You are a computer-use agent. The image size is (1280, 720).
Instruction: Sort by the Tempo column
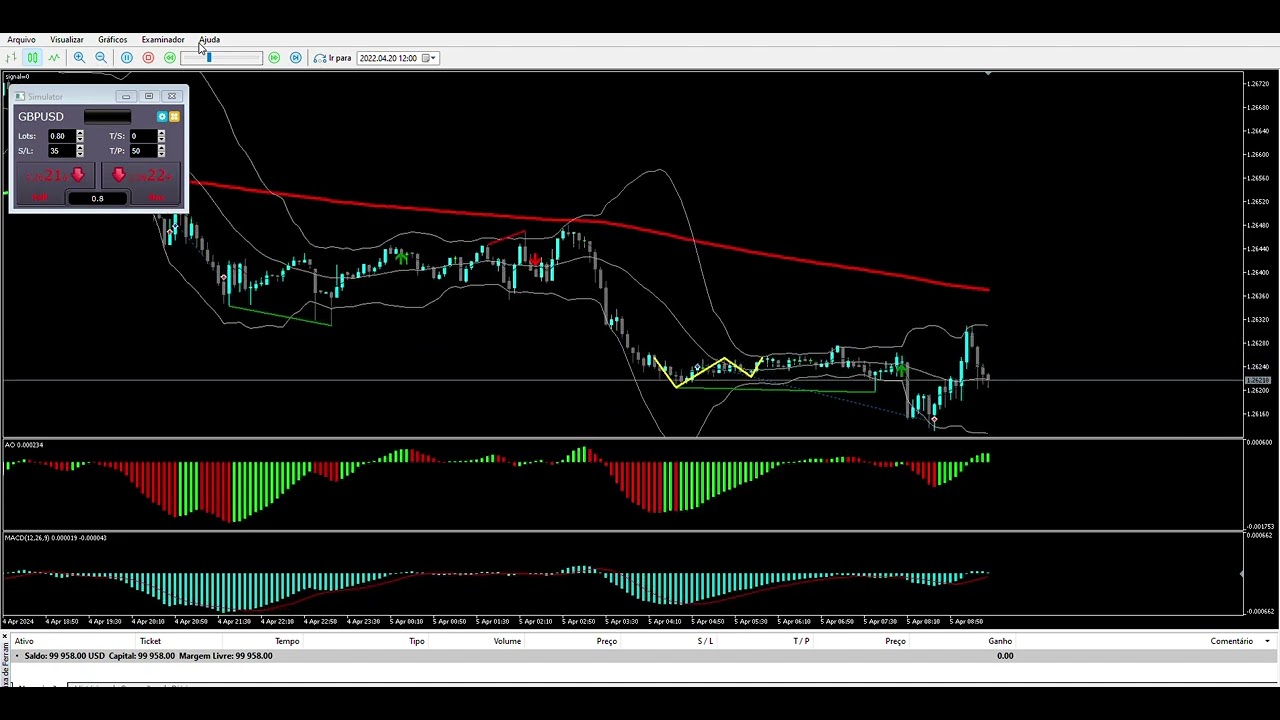tap(287, 641)
